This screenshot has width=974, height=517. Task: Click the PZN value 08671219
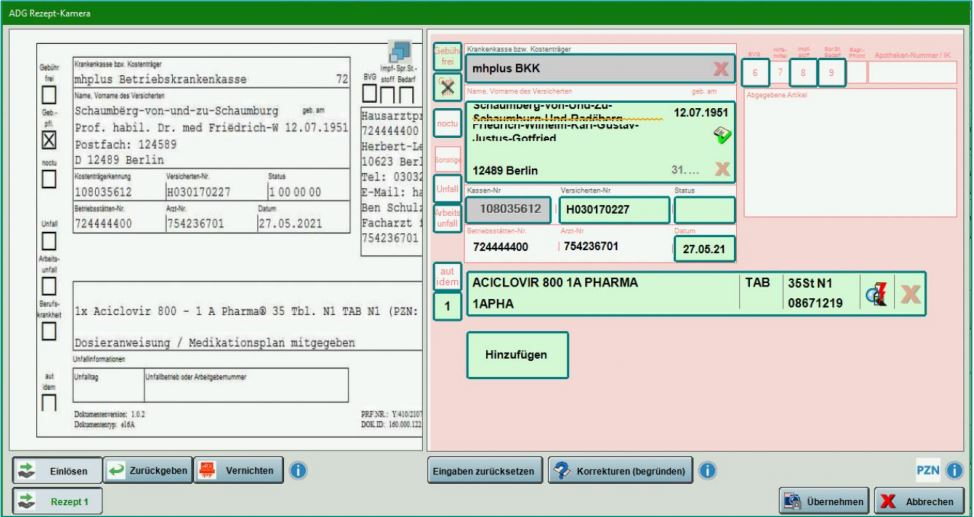coord(815,304)
